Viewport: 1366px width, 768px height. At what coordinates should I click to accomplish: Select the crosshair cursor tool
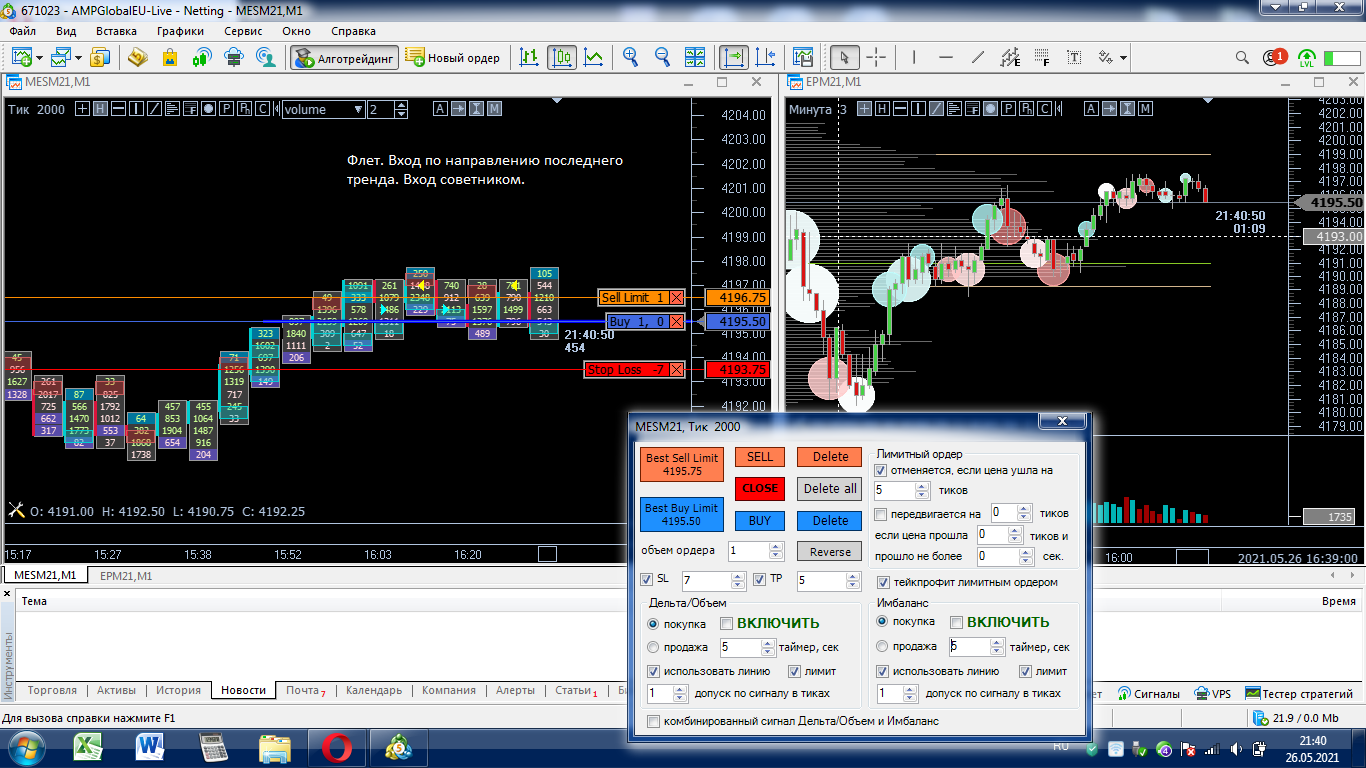pyautogui.click(x=875, y=58)
